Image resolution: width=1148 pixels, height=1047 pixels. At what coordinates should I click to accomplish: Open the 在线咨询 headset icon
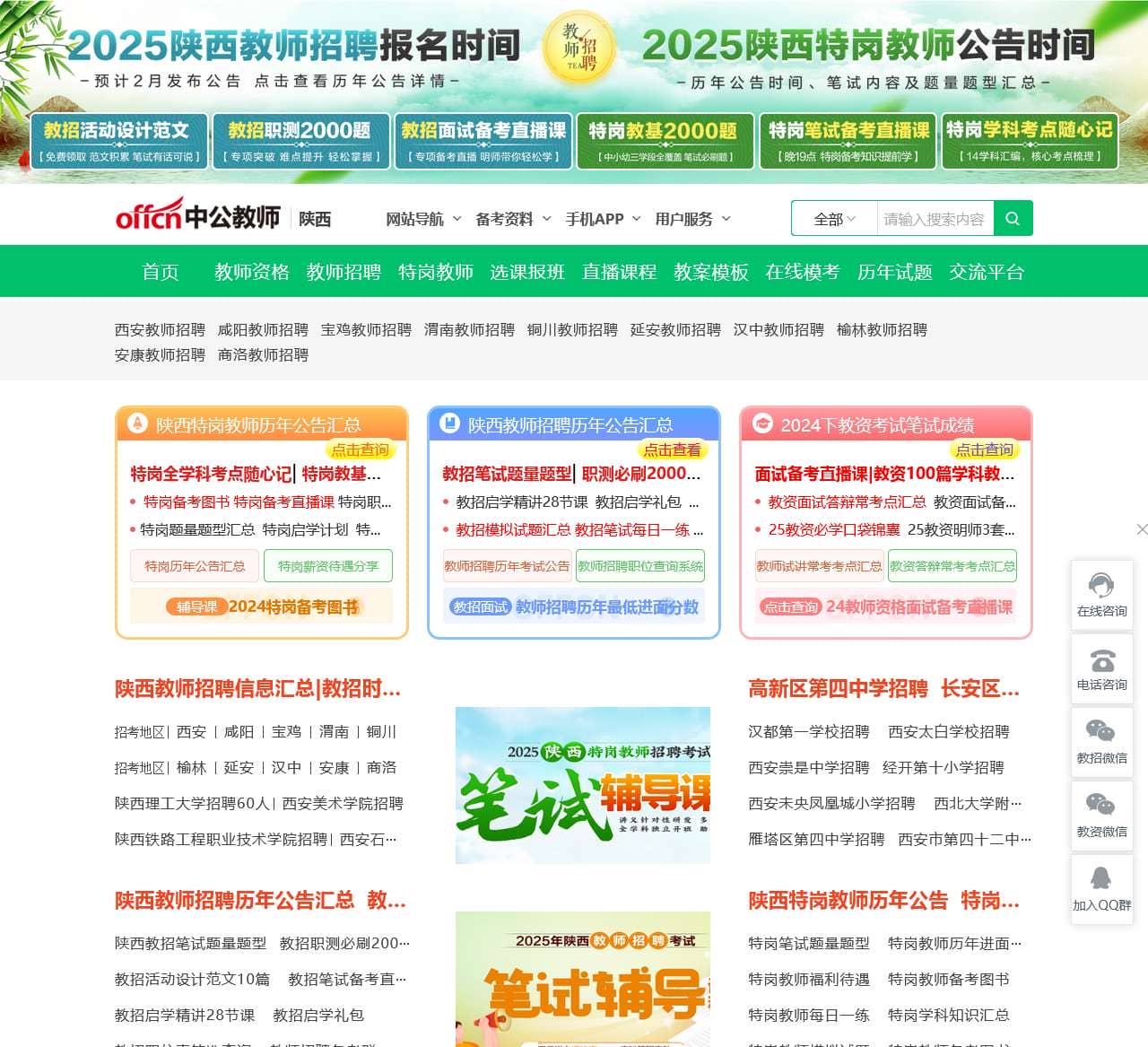tap(1101, 586)
